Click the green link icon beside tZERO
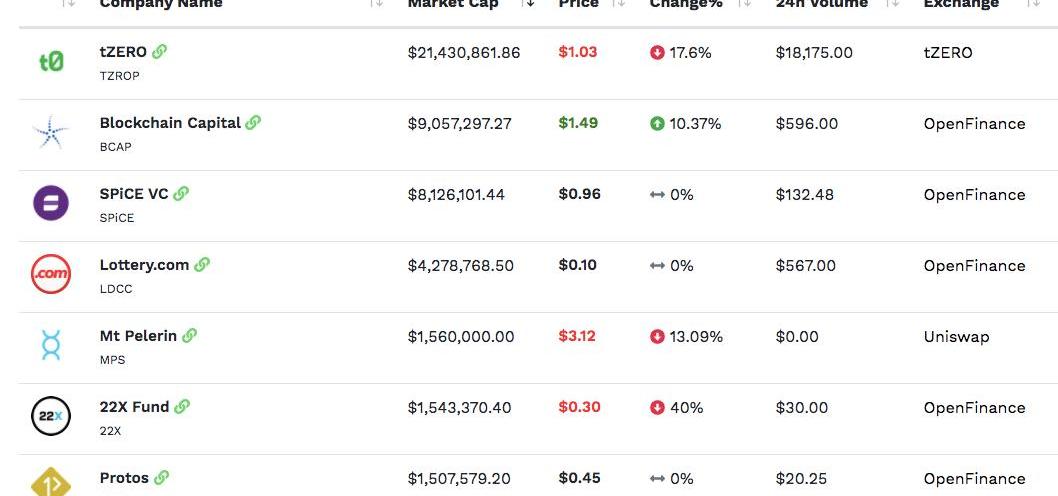This screenshot has width=1058, height=496. [160, 52]
